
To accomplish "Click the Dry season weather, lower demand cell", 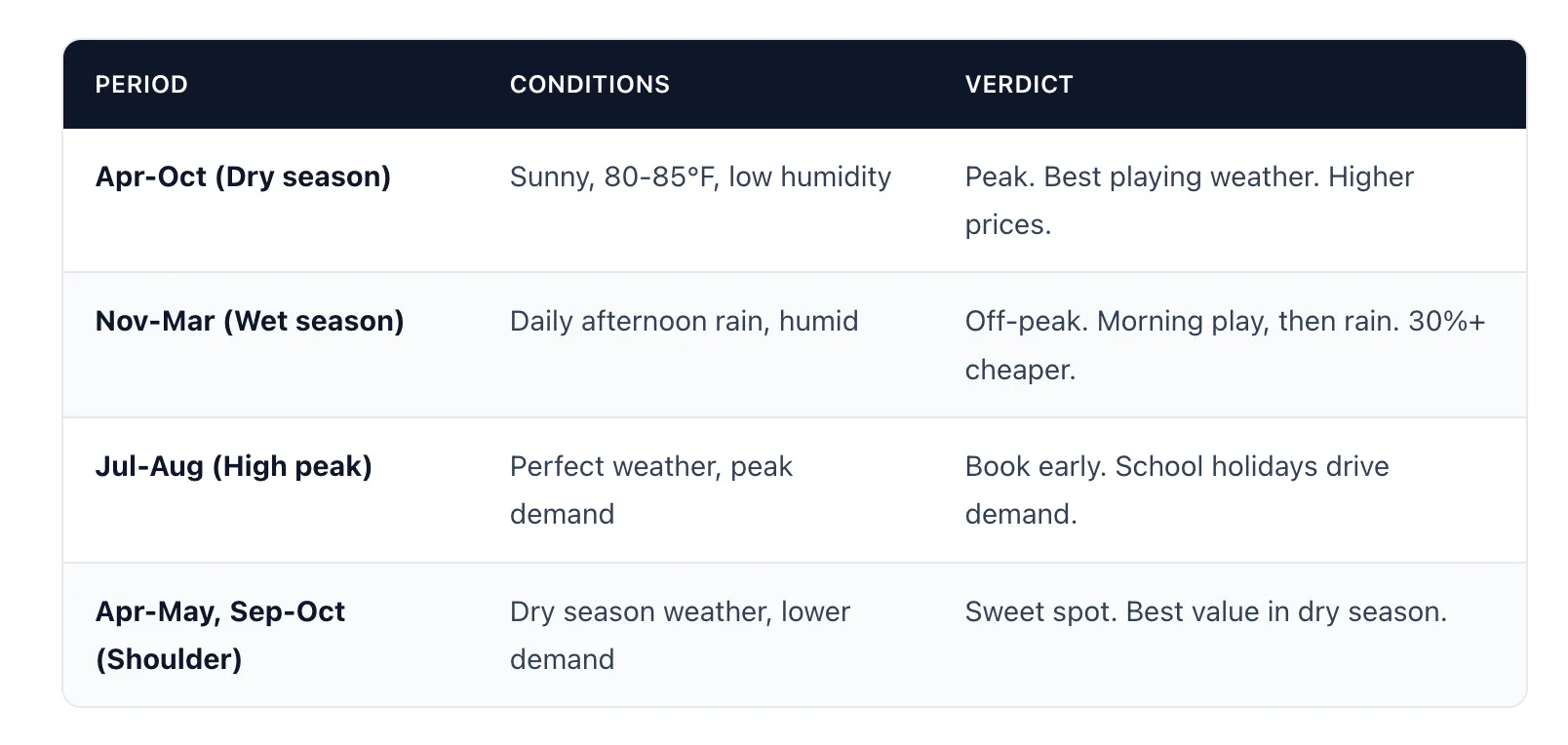I will coord(680,635).
